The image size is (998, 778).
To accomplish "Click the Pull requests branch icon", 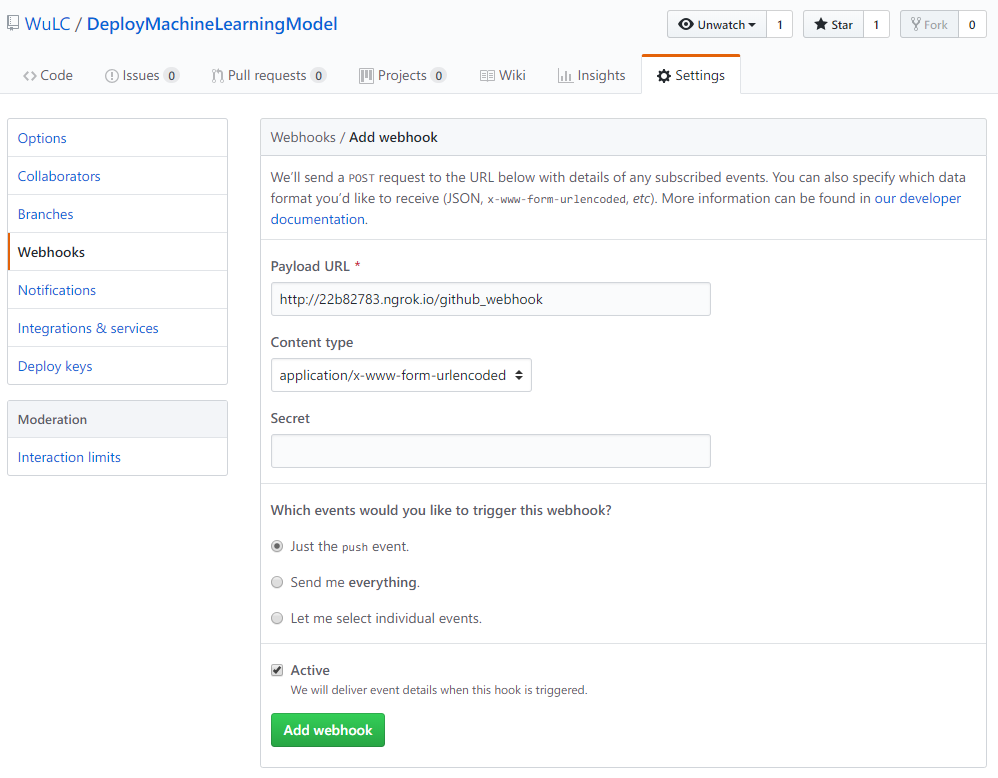I will pyautogui.click(x=217, y=76).
